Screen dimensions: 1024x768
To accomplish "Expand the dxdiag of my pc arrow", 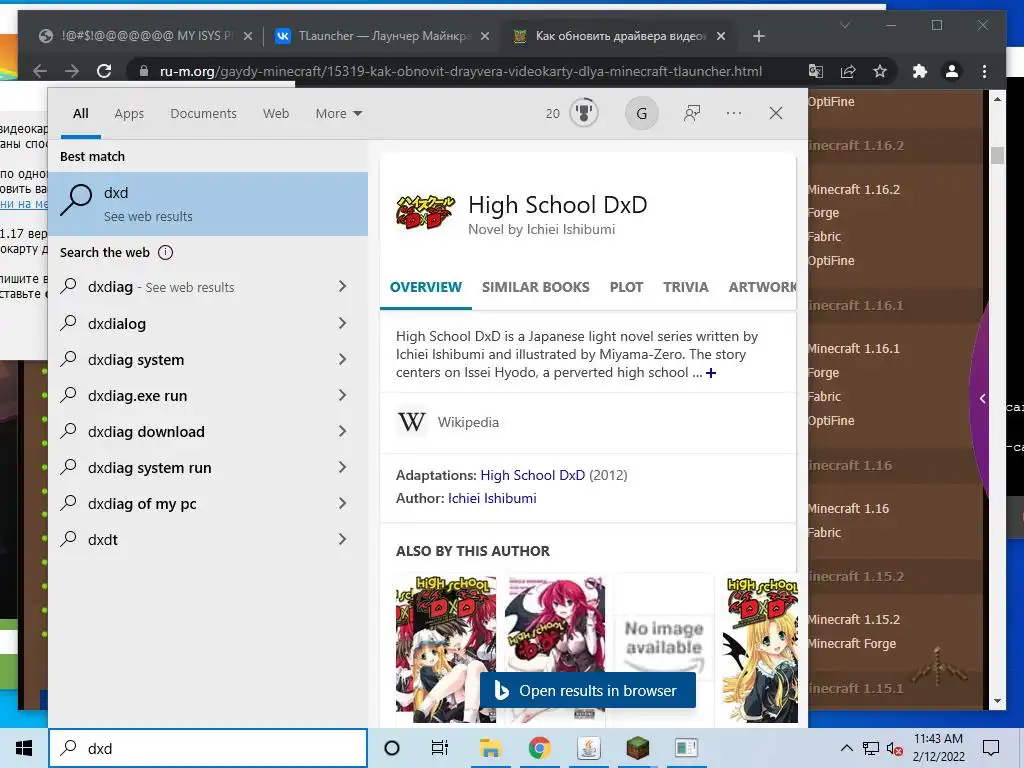I will click(342, 503).
